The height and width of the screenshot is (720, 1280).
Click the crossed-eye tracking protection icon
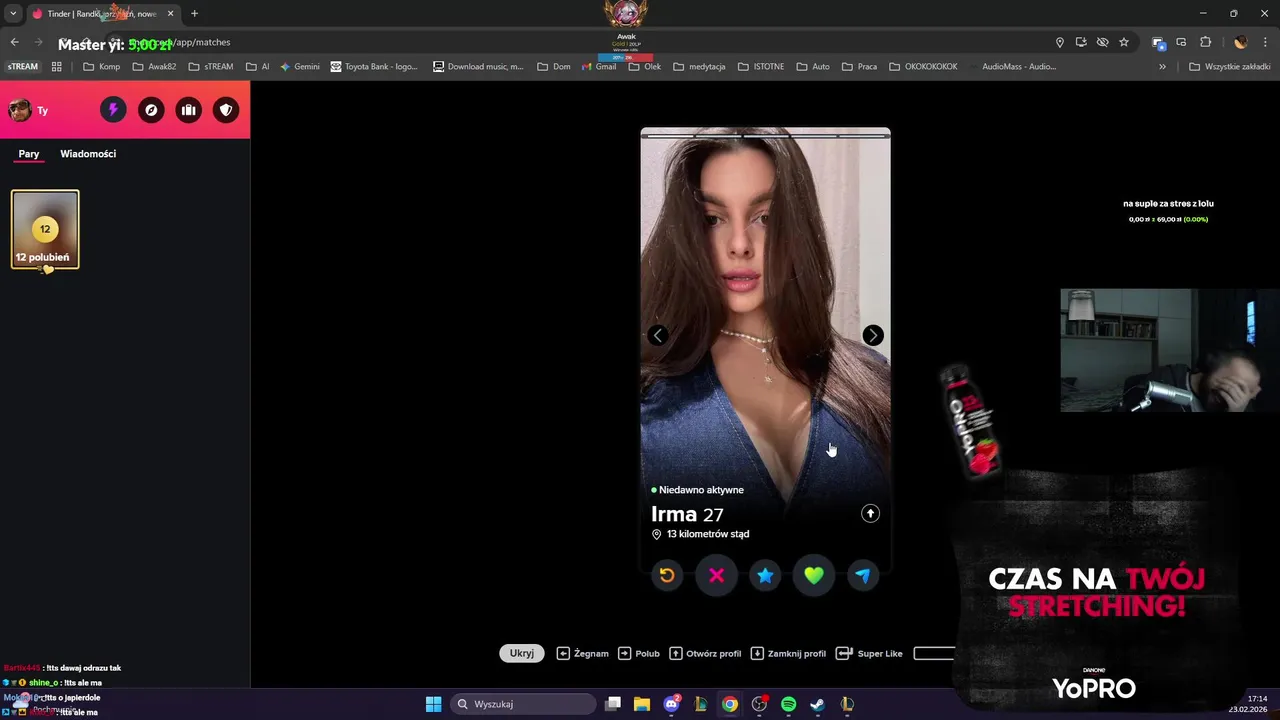[x=1102, y=42]
